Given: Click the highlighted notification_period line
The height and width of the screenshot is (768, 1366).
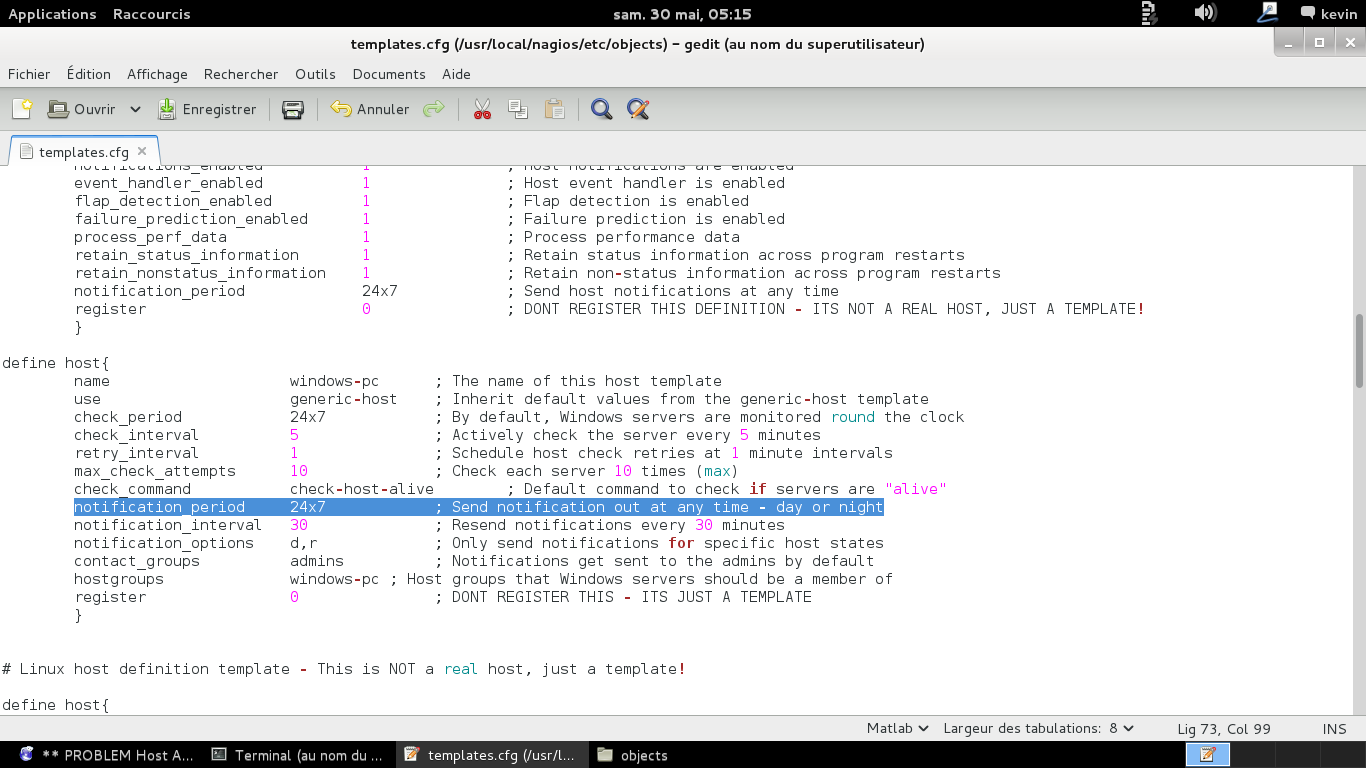Looking at the screenshot, I should click(478, 507).
